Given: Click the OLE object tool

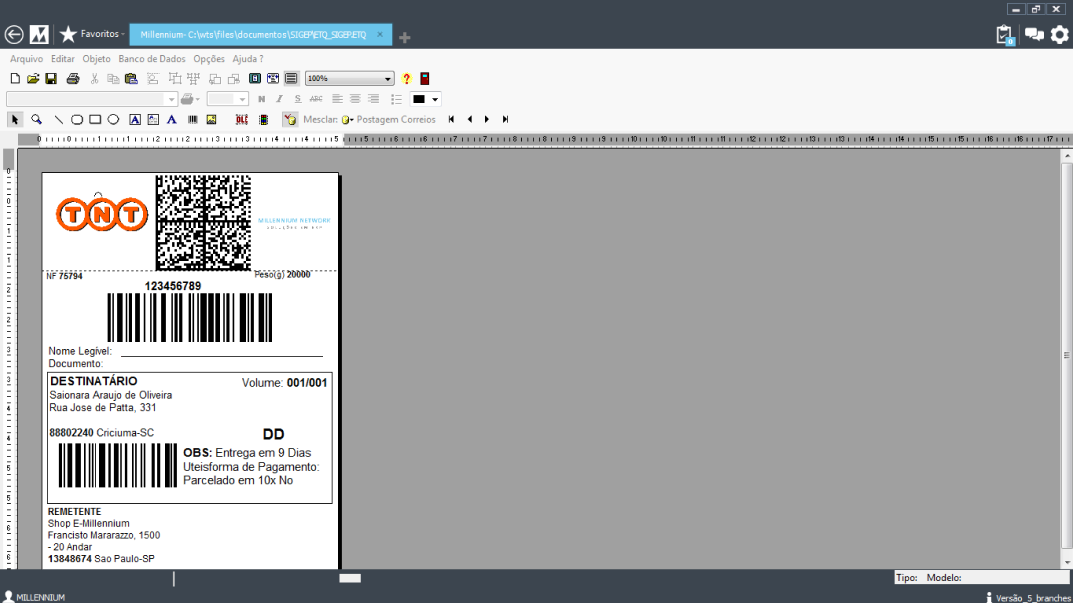Looking at the screenshot, I should point(242,119).
